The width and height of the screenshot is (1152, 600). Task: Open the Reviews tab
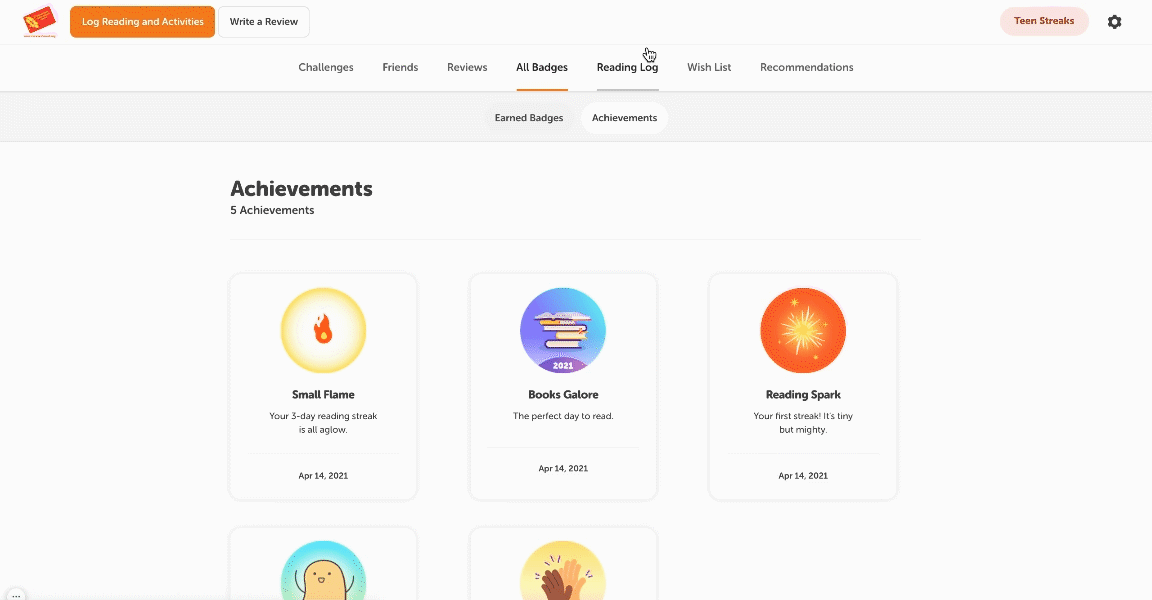(467, 68)
